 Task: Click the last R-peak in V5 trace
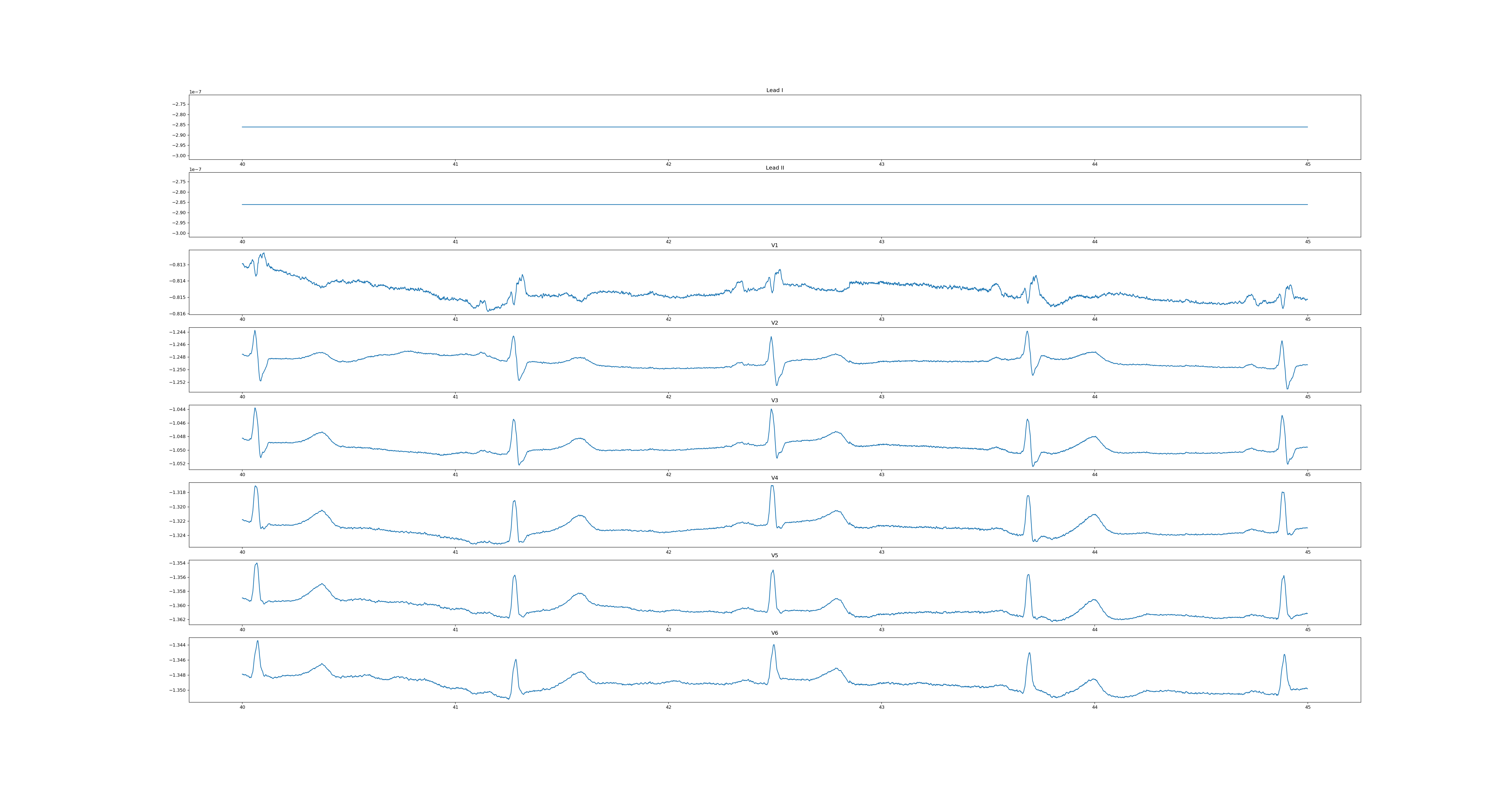pos(1284,576)
